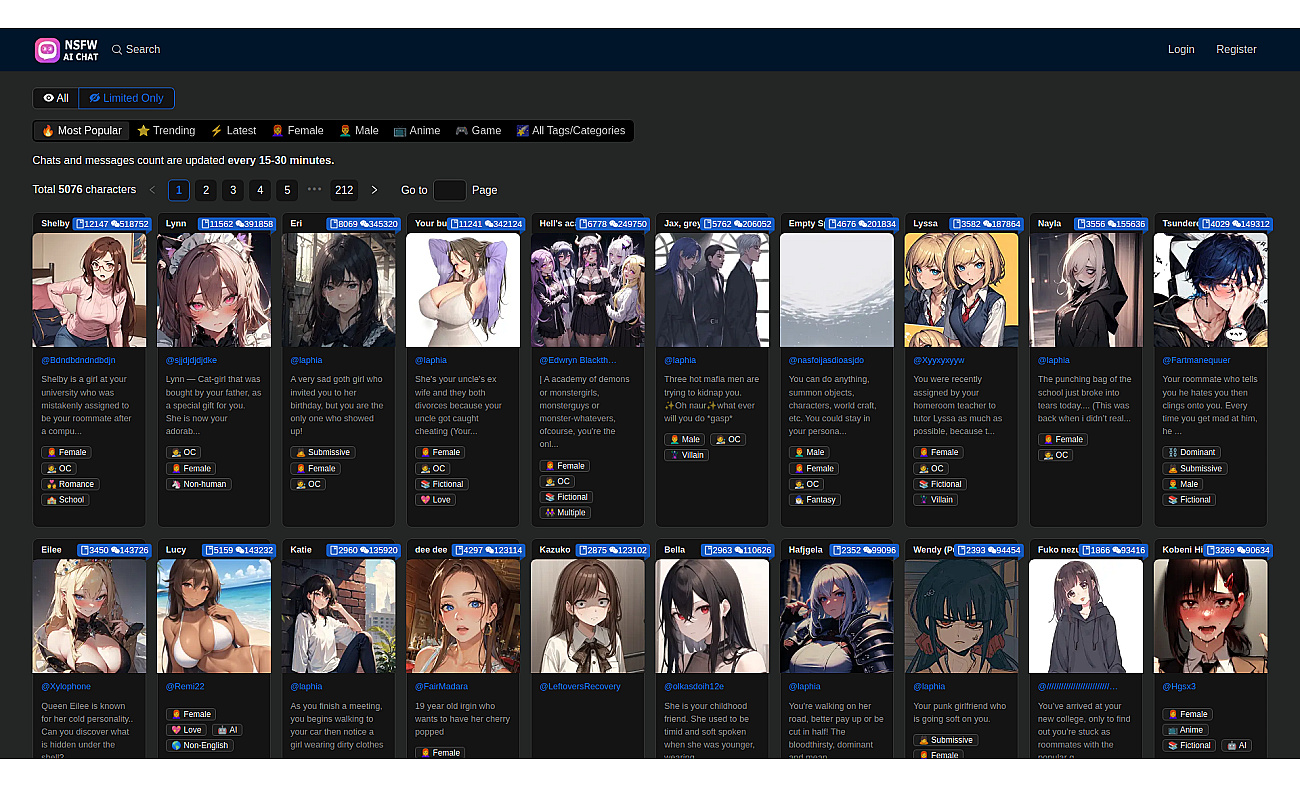This screenshot has height=788, width=1300.
Task: Open Shelby character thumbnail
Action: [x=90, y=290]
